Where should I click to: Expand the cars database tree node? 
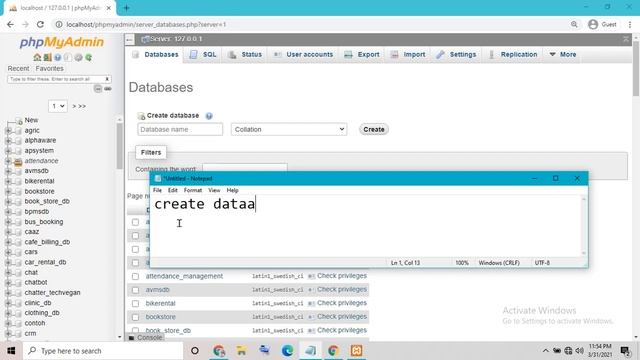(8, 252)
